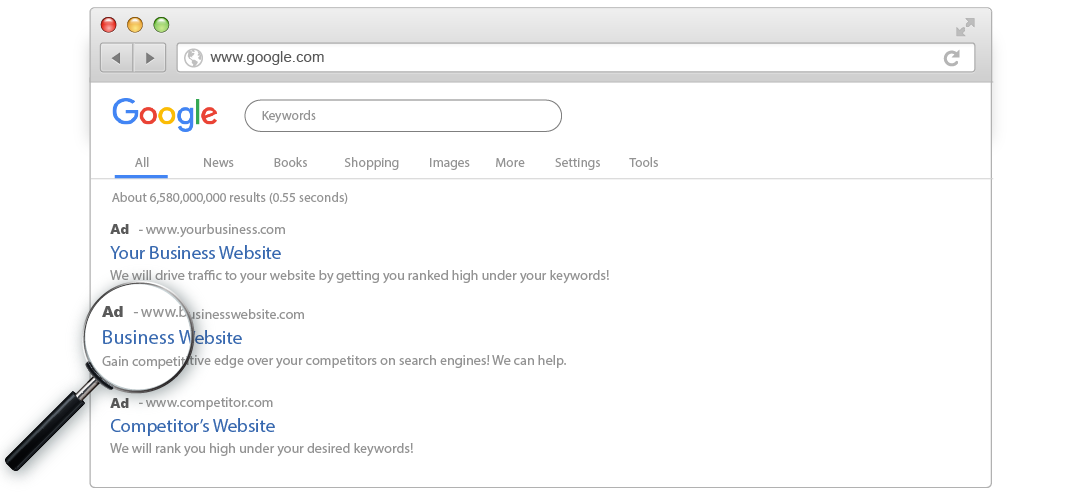This screenshot has width=1092, height=500.
Task: Switch to the Books tab
Action: [290, 163]
